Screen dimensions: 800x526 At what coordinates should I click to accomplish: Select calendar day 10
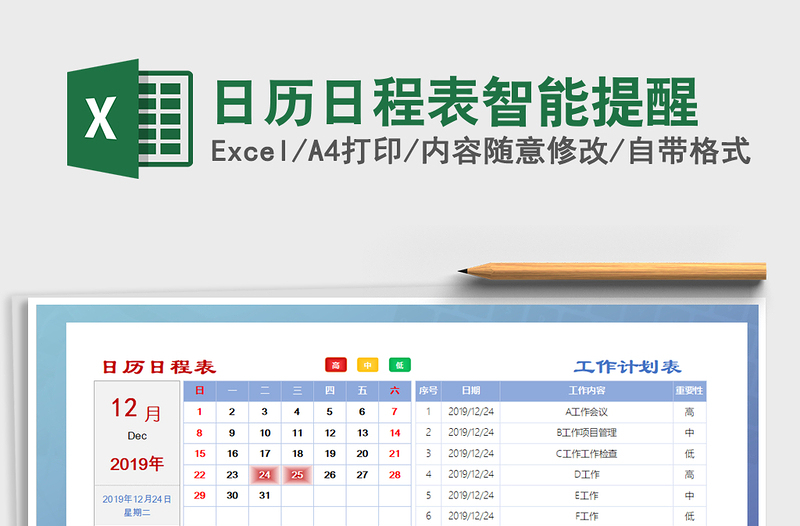pos(265,433)
